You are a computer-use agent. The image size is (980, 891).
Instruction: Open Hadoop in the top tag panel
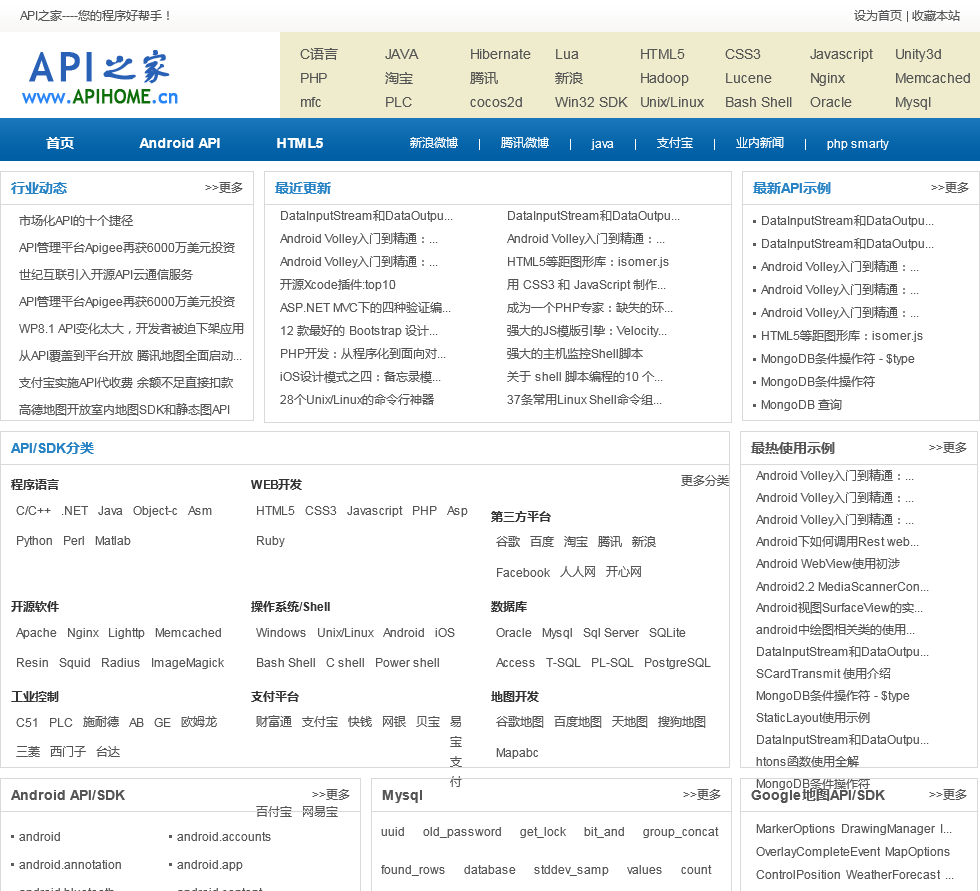(664, 78)
